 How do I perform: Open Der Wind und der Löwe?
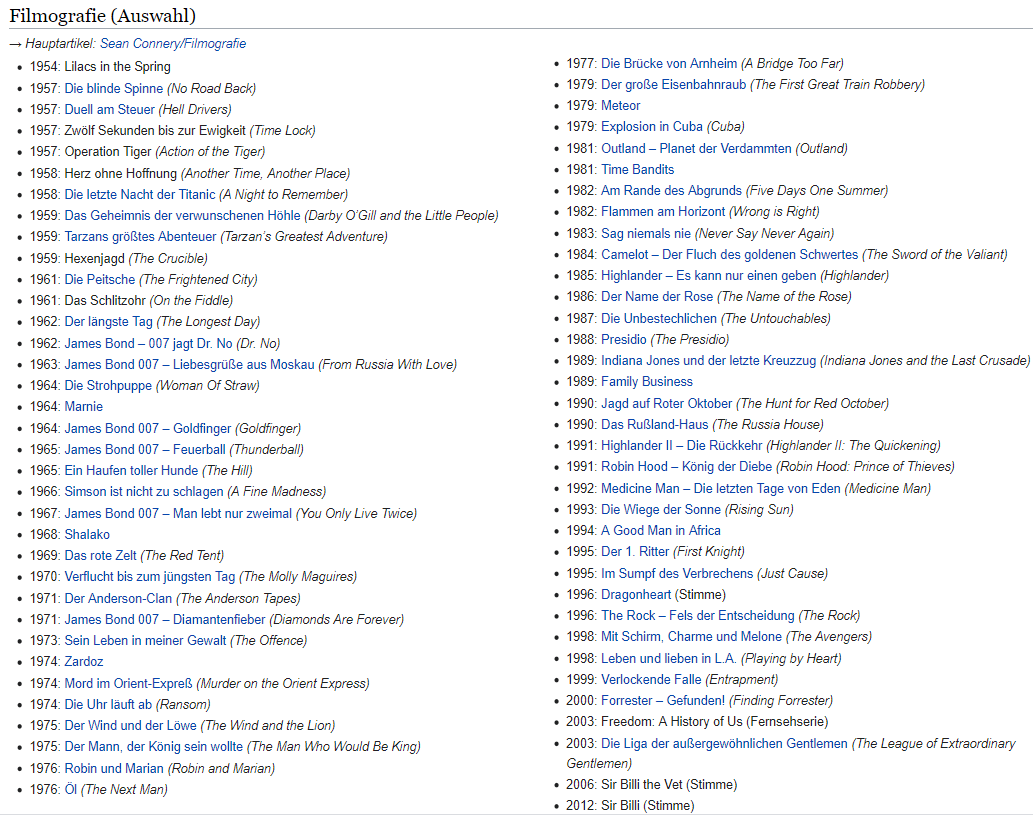click(130, 725)
